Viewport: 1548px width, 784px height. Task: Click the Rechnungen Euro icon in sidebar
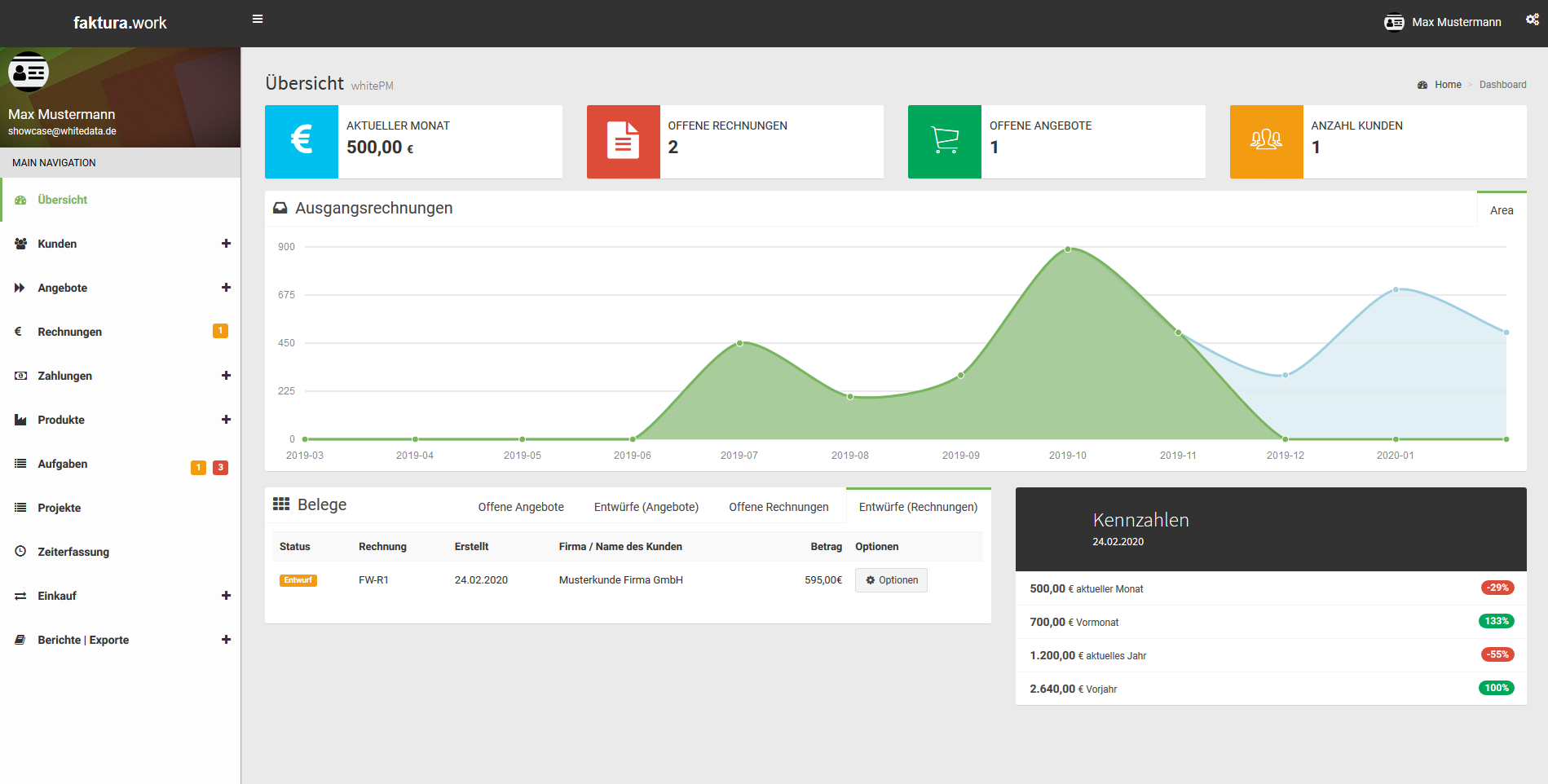(x=18, y=332)
